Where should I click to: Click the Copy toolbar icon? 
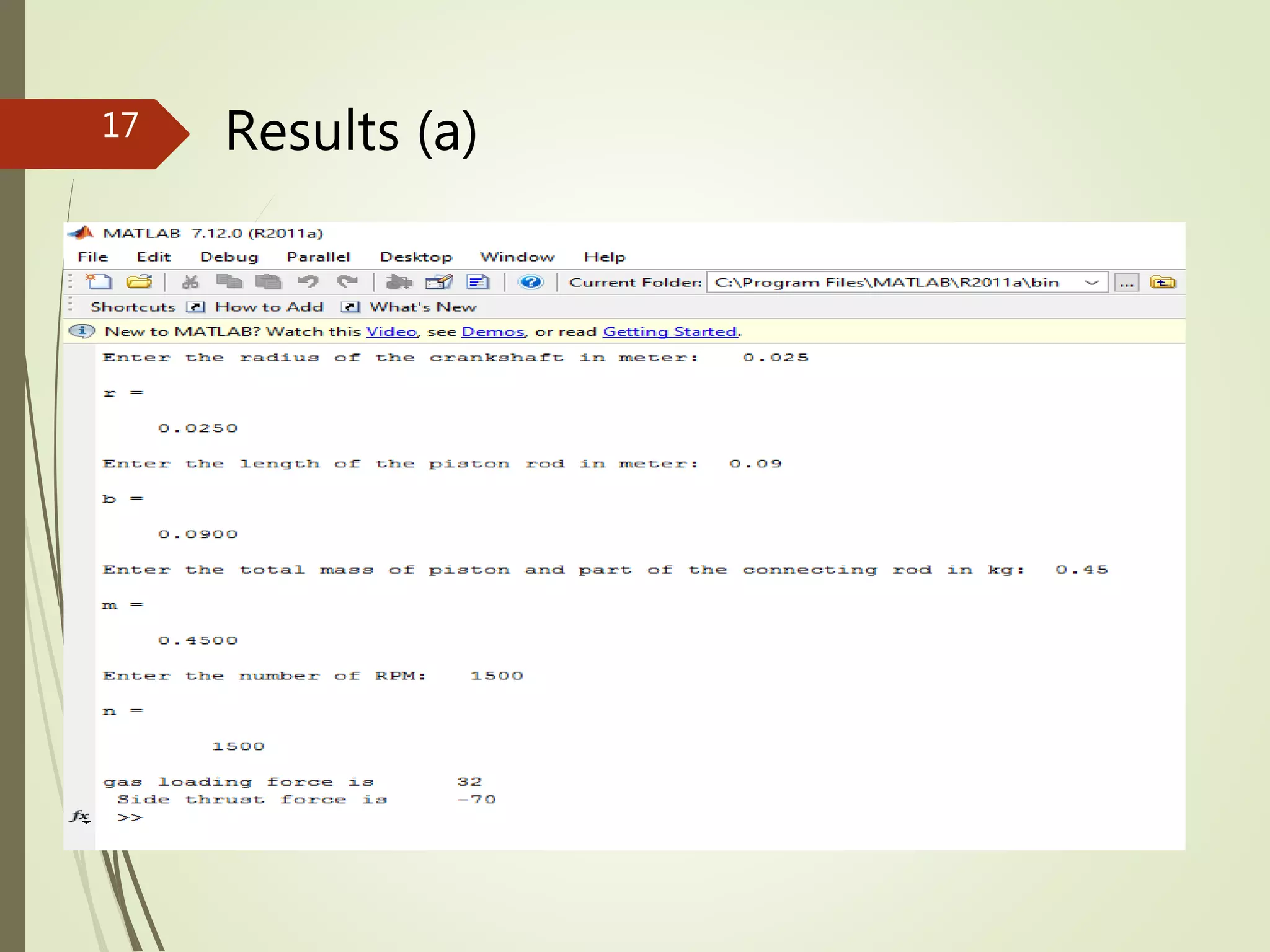pos(229,282)
